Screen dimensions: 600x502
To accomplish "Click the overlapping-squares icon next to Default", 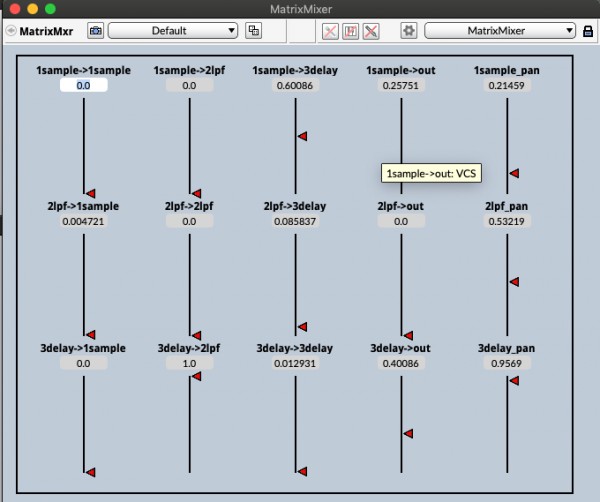I will pos(253,31).
